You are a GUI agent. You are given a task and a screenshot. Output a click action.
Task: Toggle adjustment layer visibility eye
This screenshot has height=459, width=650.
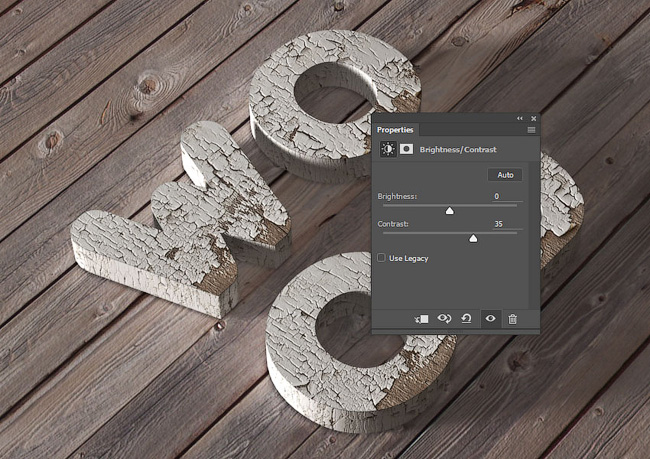pyautogui.click(x=490, y=318)
